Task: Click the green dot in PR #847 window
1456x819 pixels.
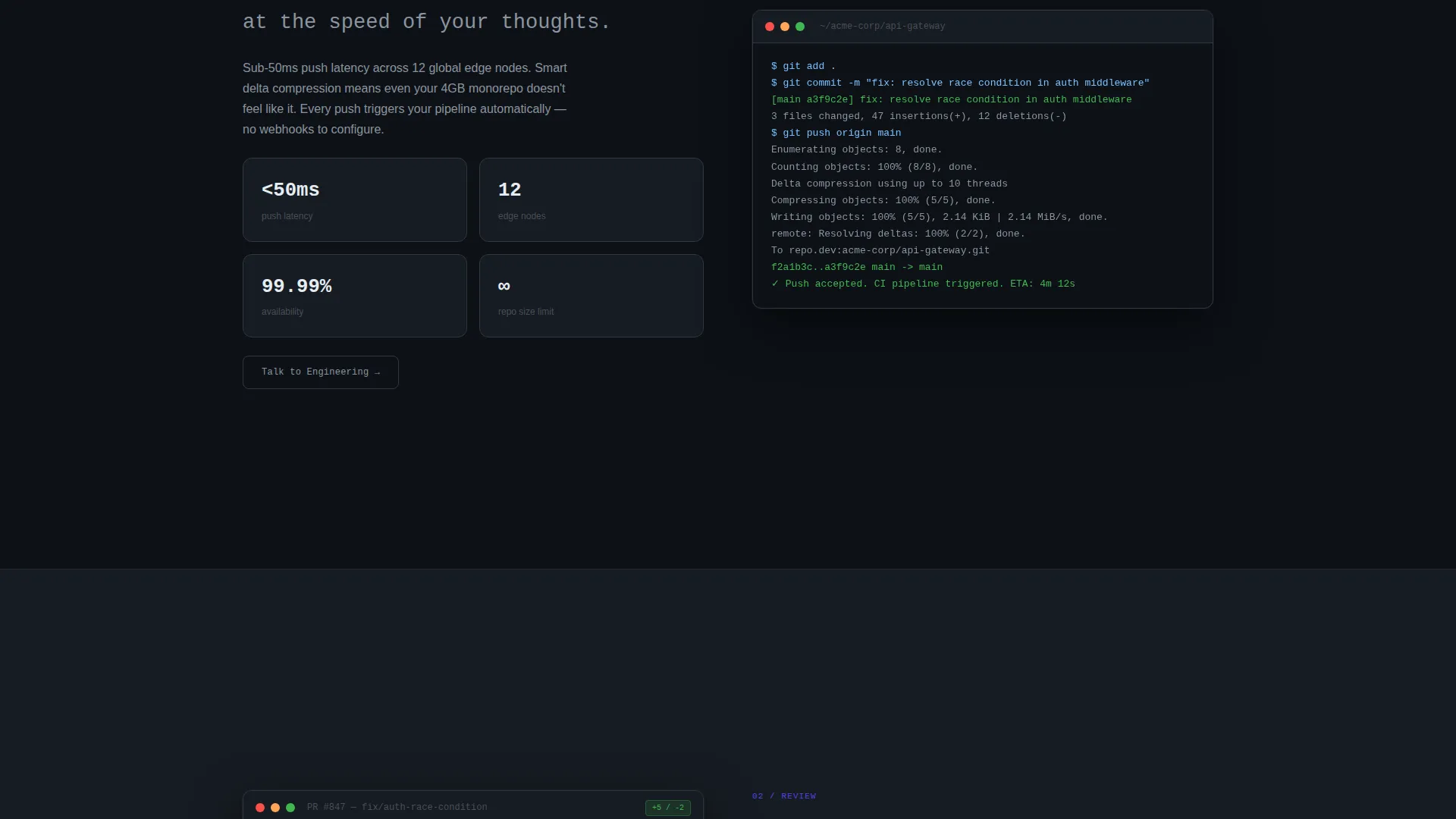Action: 290,808
